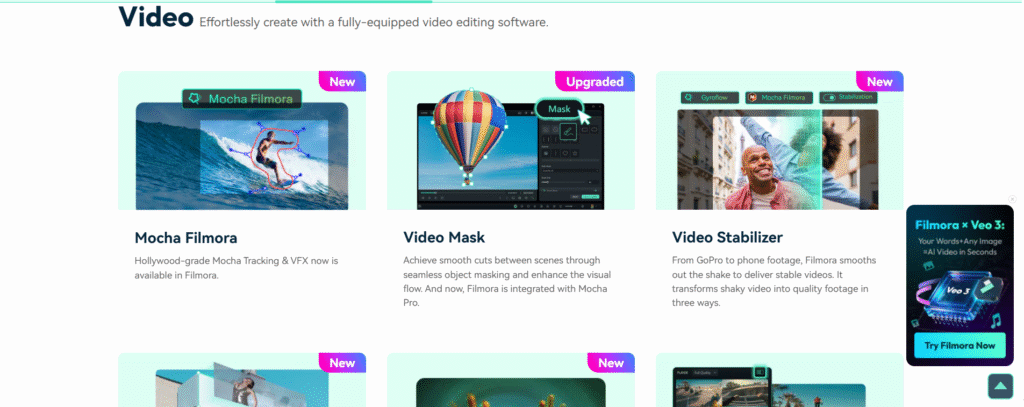
Task: Click the scroll-to-top arrow button
Action: coord(1000,387)
